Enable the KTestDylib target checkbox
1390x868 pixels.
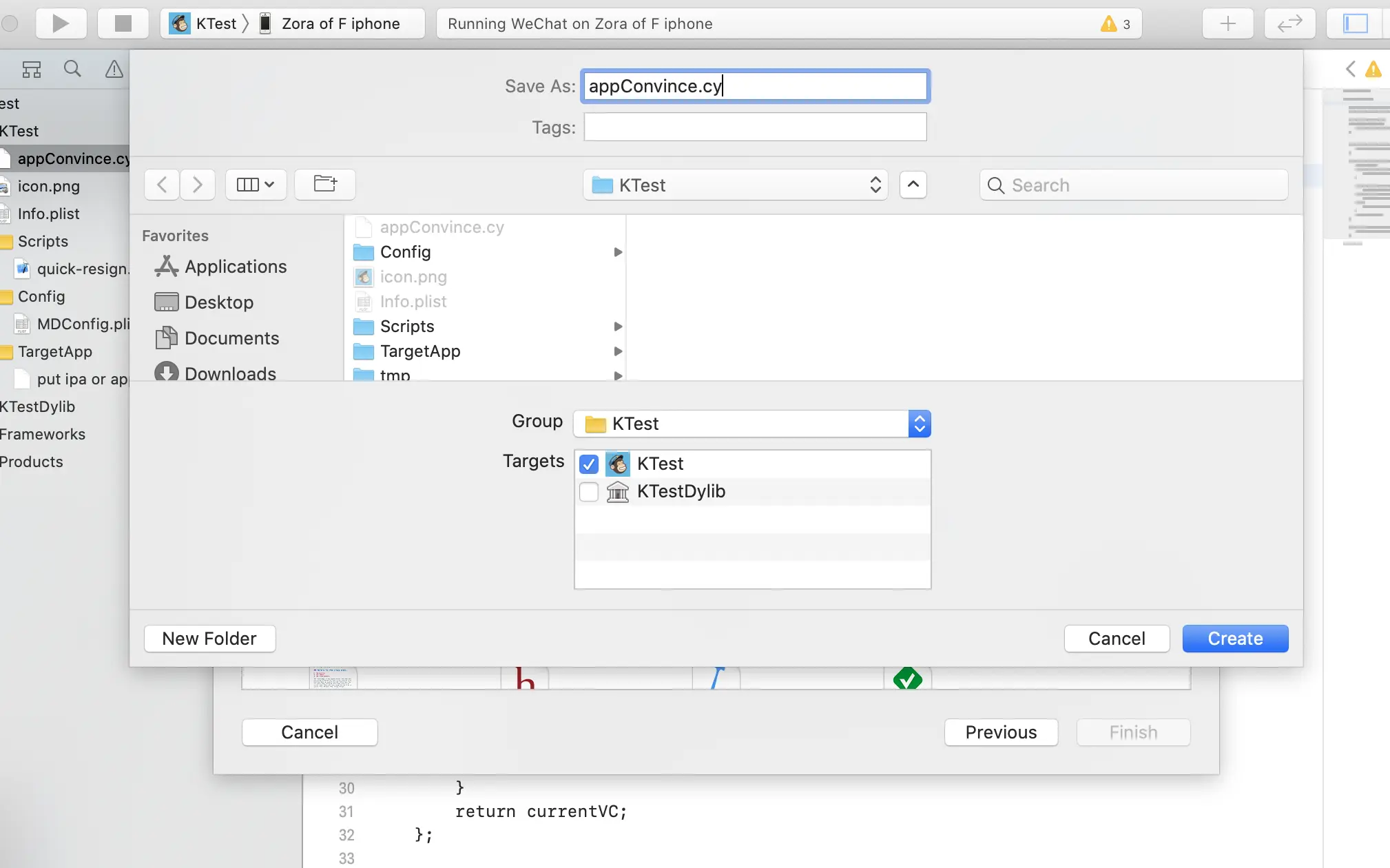click(589, 491)
